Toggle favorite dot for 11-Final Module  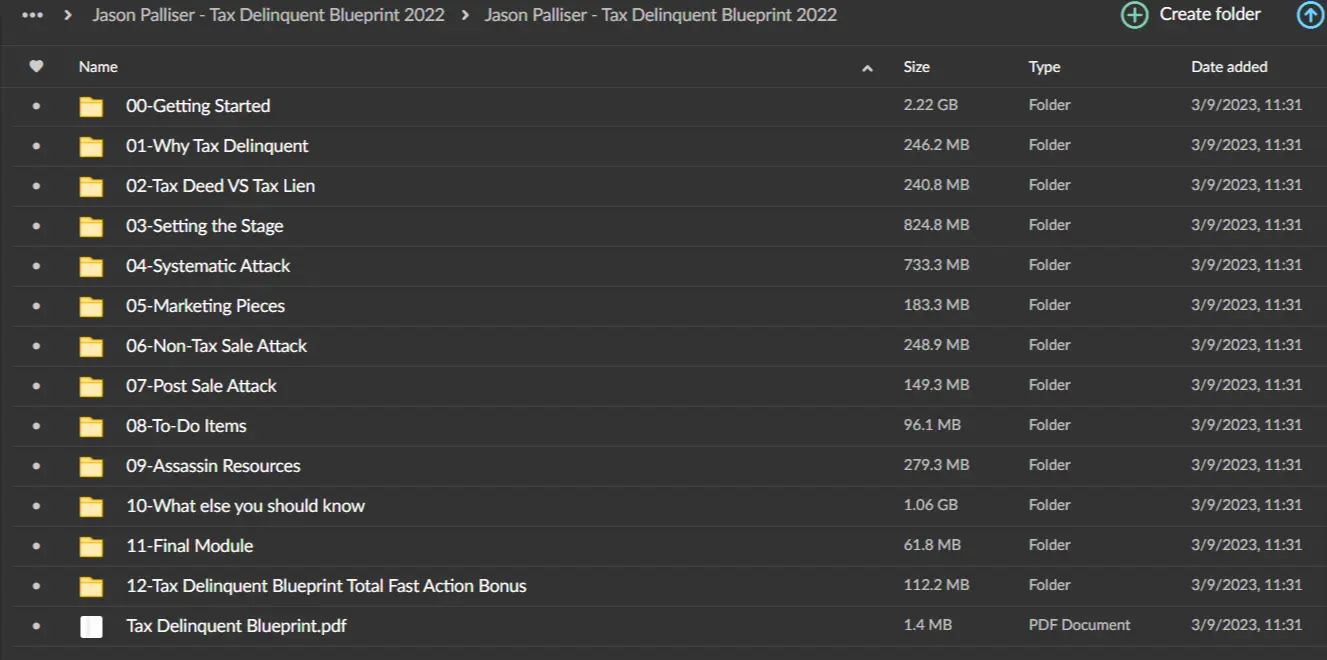click(x=37, y=546)
